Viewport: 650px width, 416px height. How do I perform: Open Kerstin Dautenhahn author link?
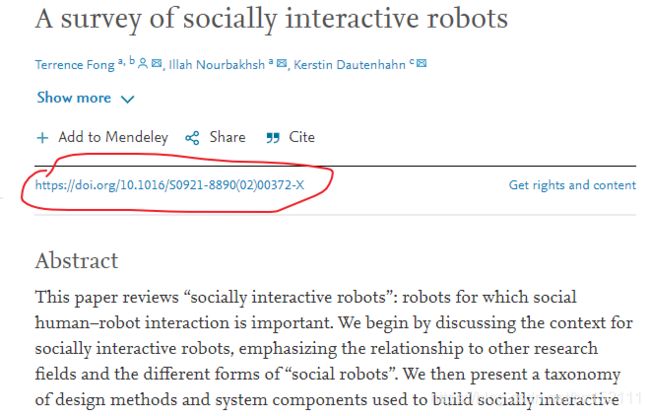point(349,65)
